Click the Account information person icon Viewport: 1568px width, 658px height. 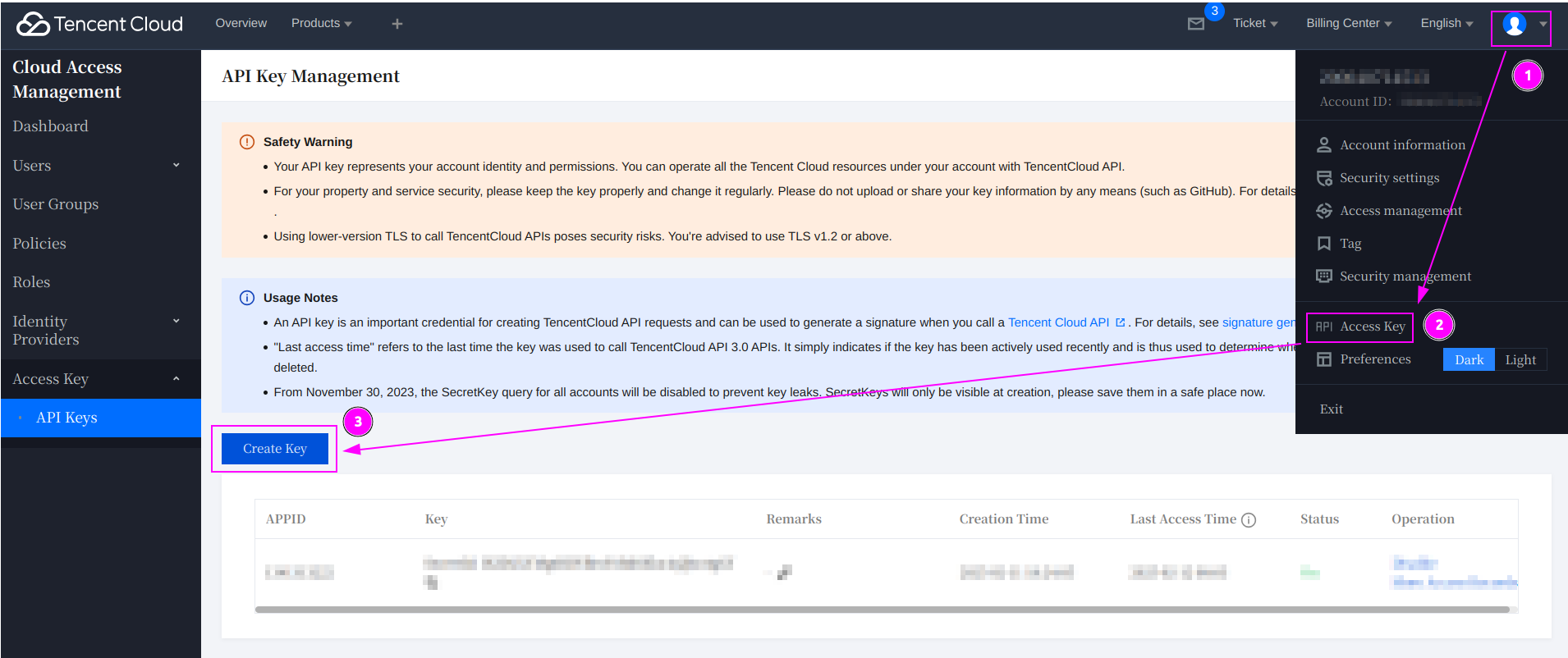[1324, 145]
